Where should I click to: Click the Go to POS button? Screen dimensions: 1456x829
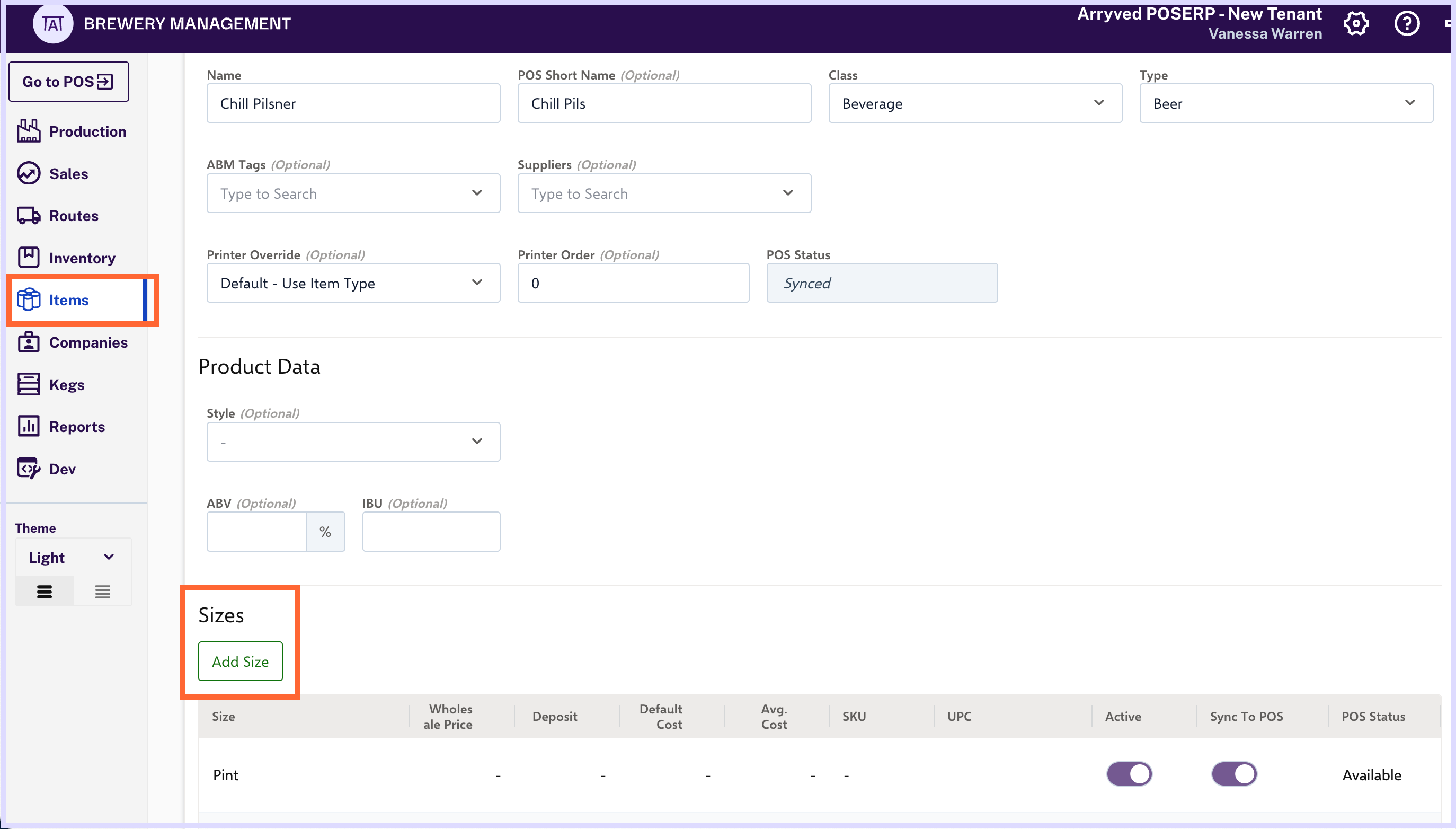click(x=69, y=82)
